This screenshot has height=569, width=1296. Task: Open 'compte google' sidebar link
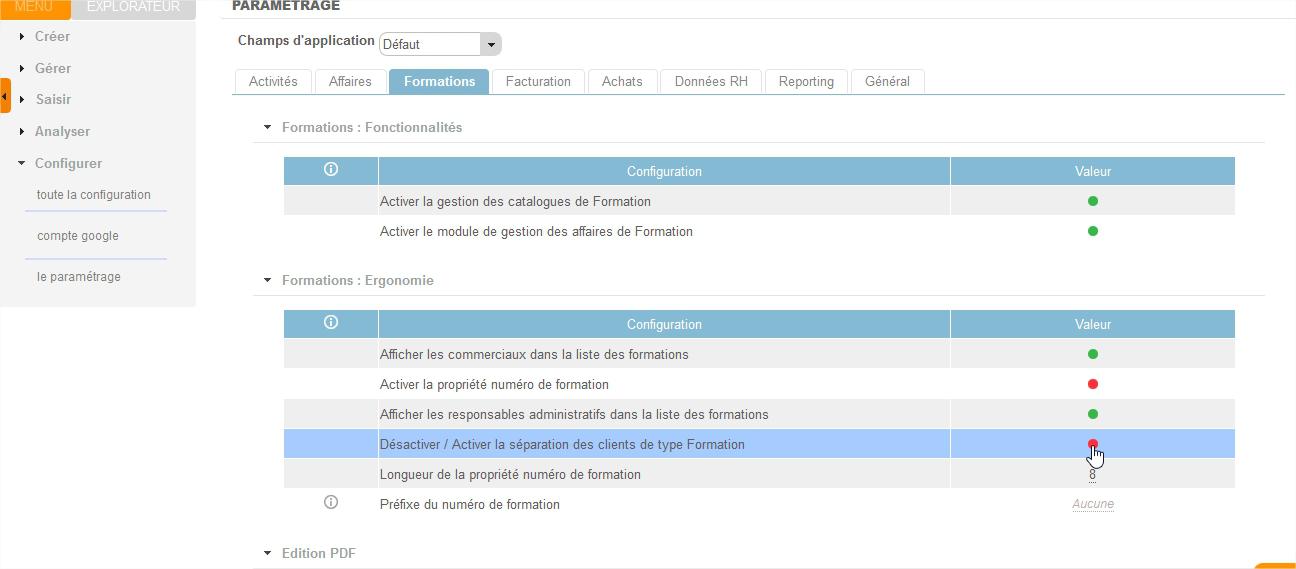pos(78,236)
